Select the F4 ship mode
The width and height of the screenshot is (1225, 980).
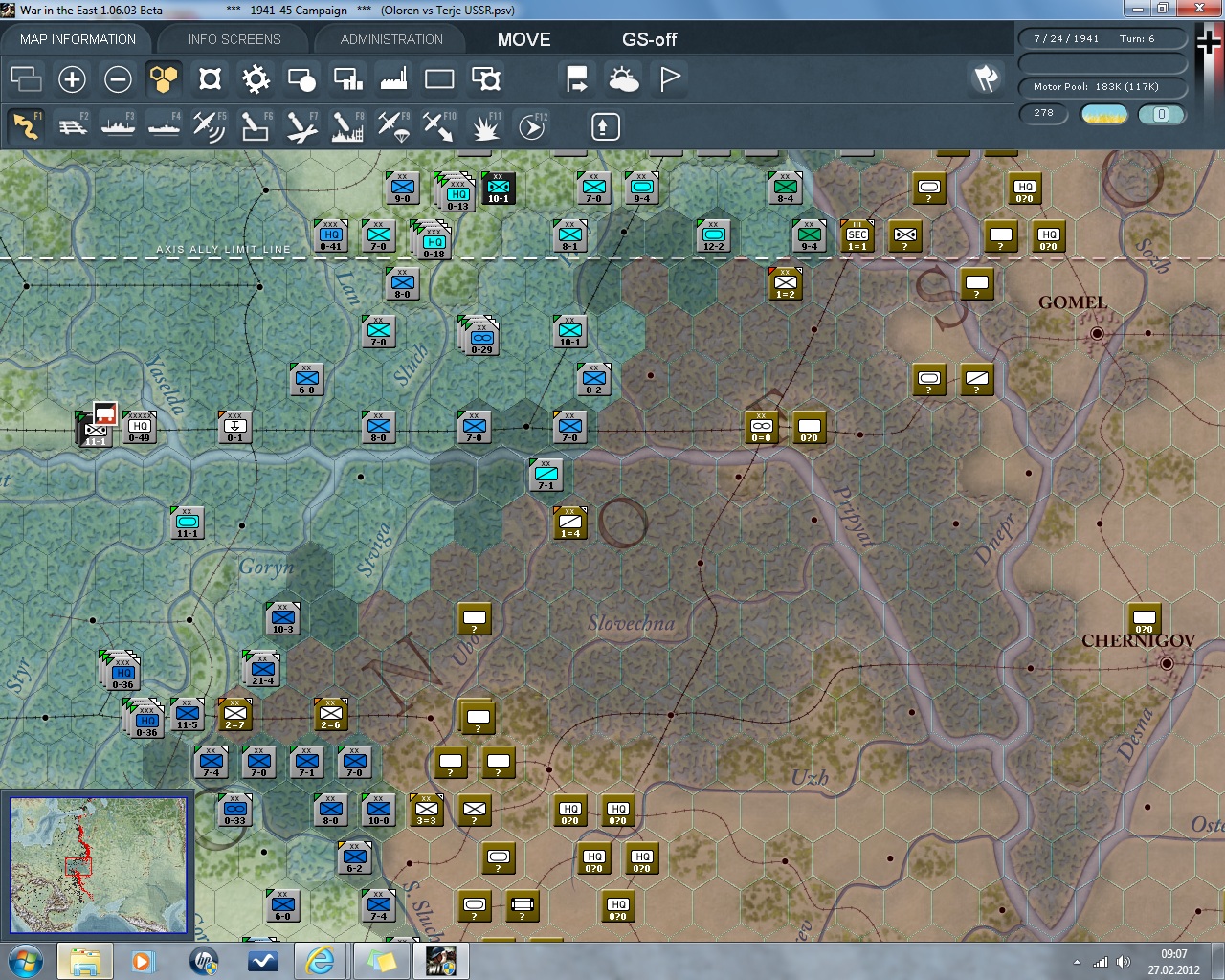pos(164,126)
